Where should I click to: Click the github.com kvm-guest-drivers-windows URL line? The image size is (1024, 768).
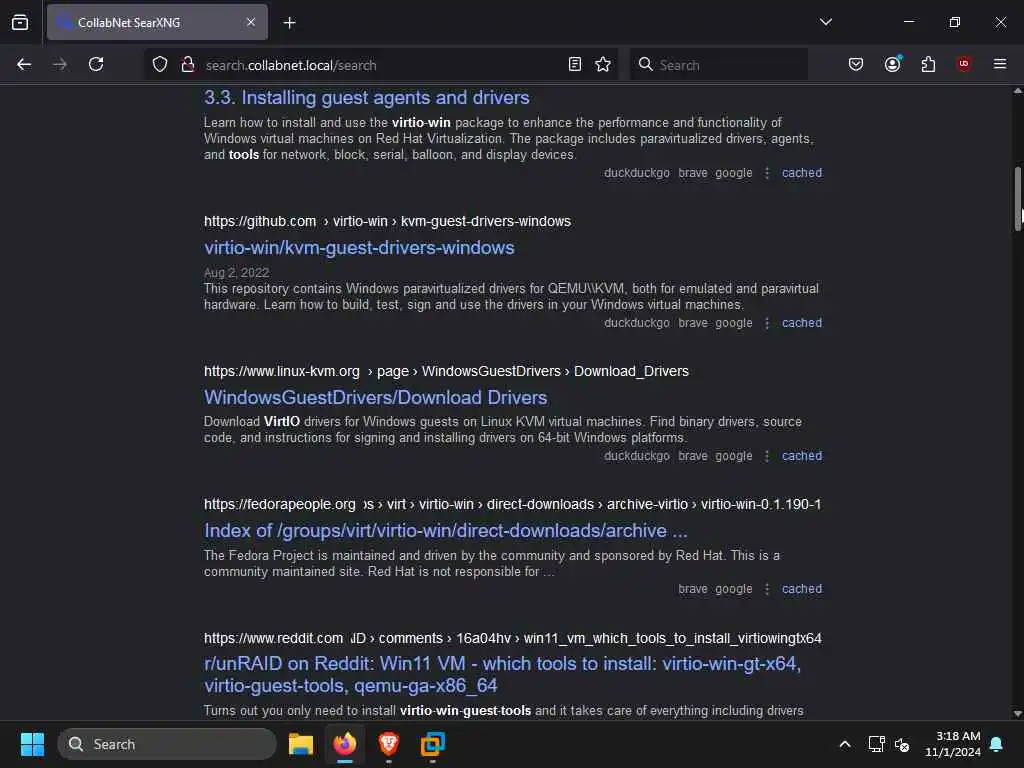[x=387, y=221]
